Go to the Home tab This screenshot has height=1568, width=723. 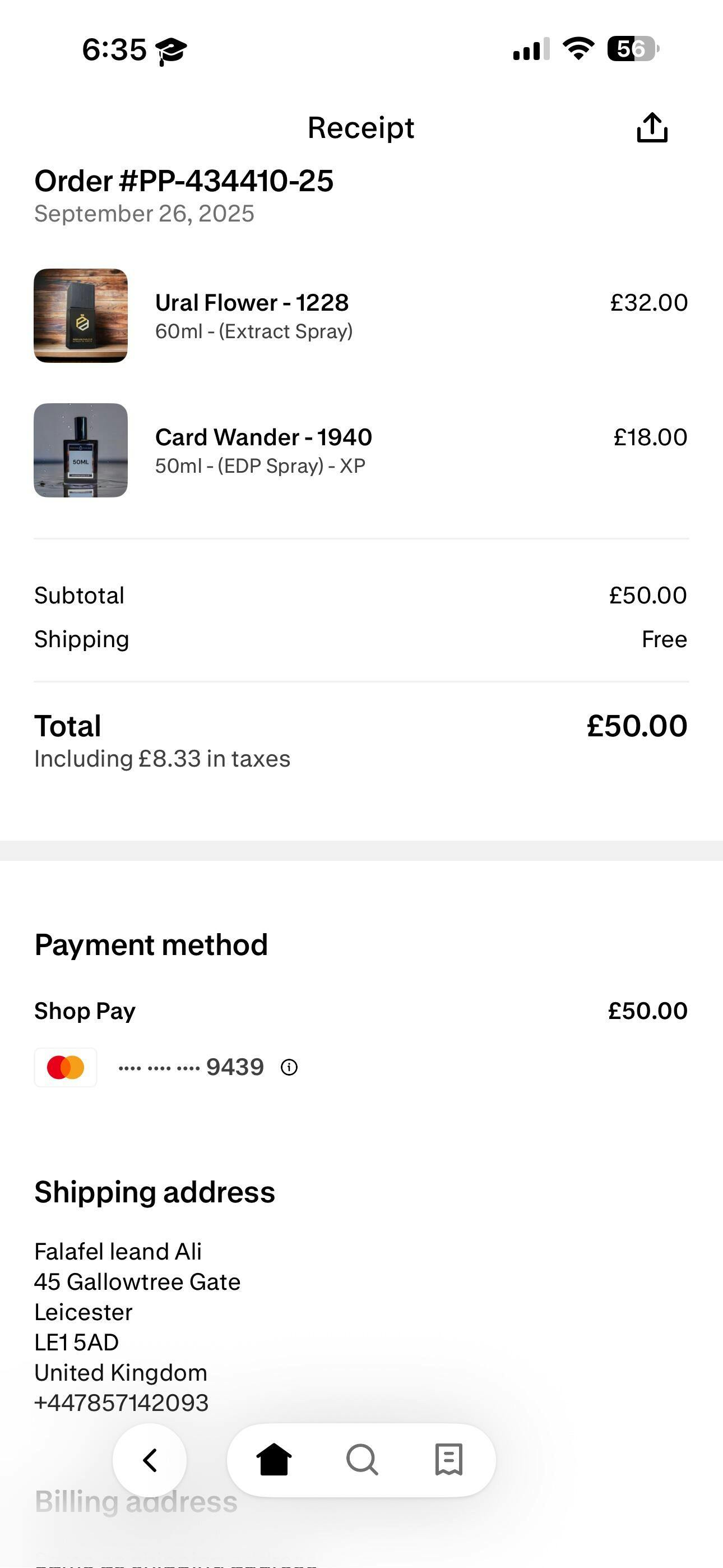pyautogui.click(x=274, y=1460)
